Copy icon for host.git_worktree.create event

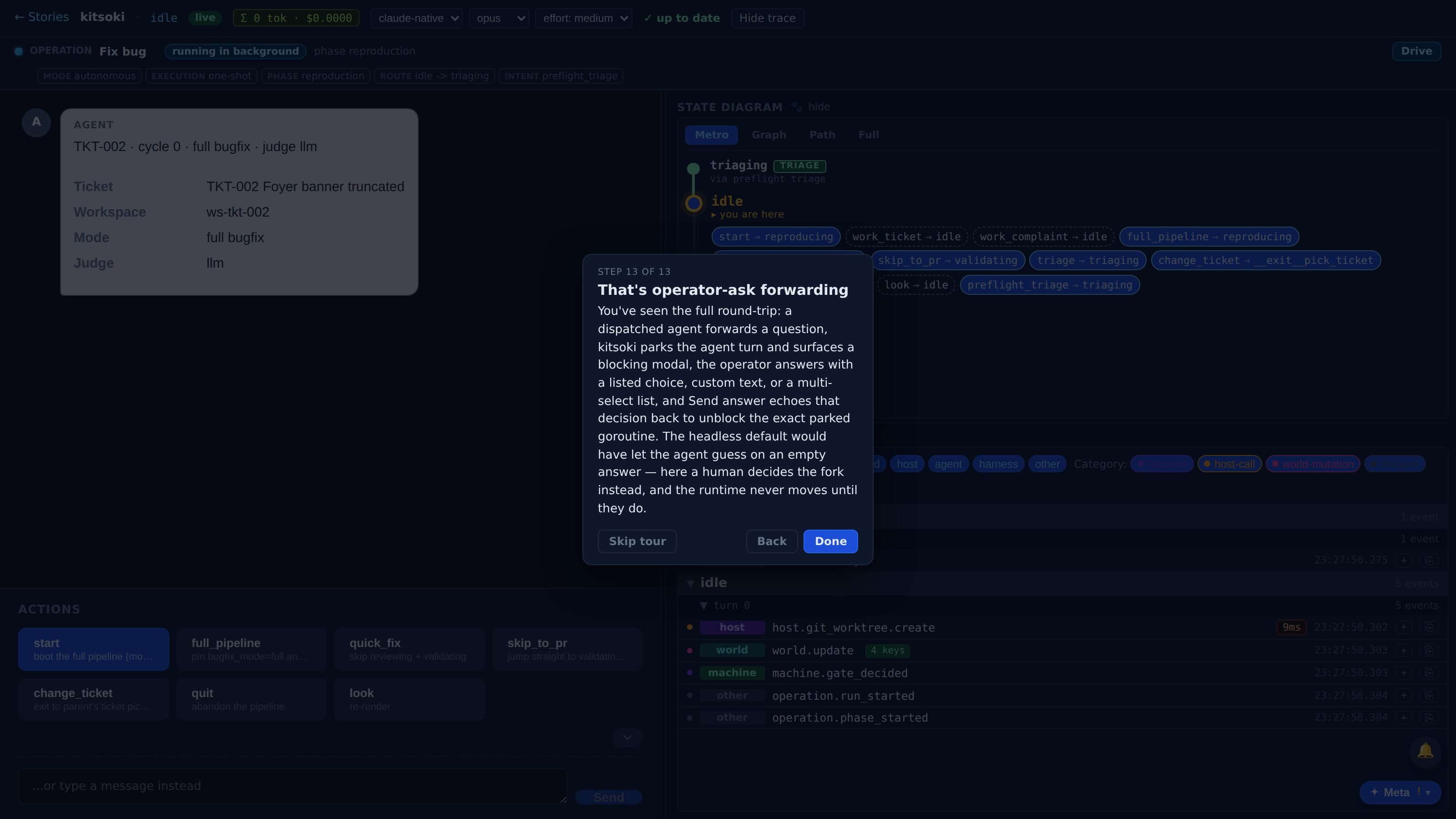(1428, 627)
